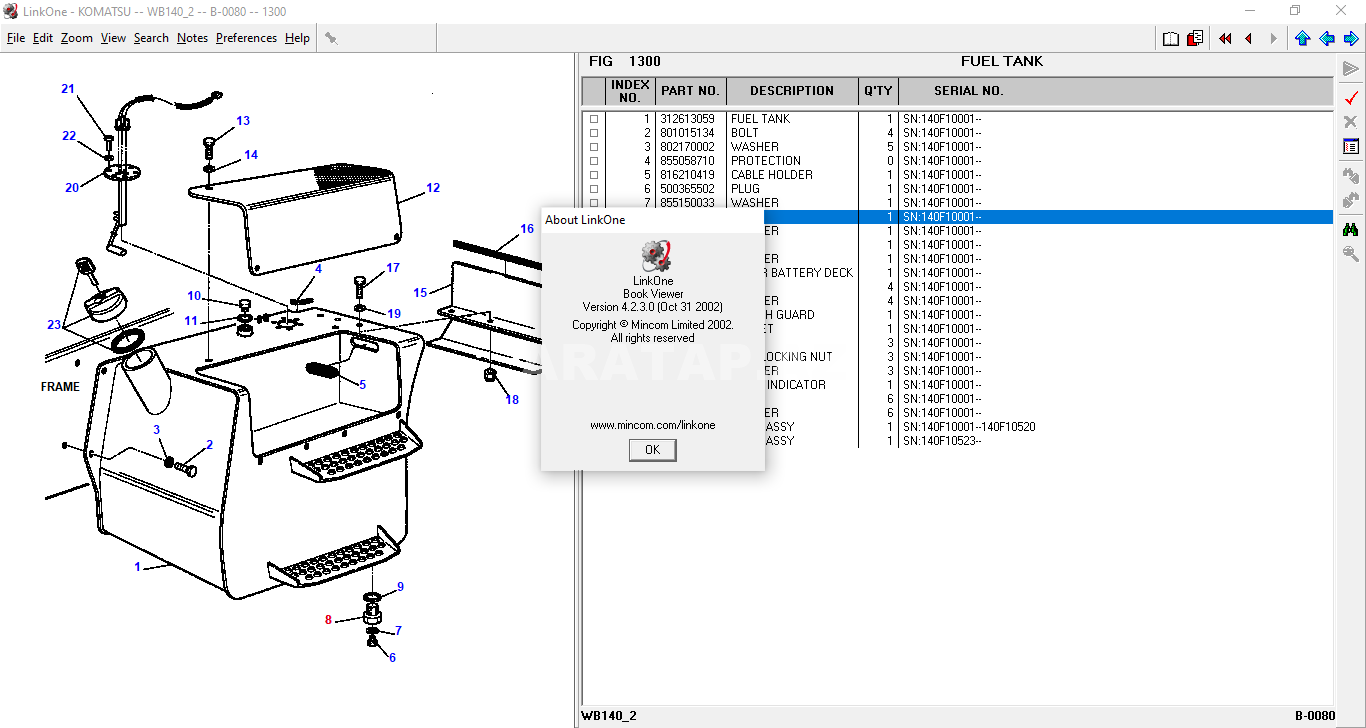
Task: Select the highlighted blue row serial SN:140F10001--
Action: (x=942, y=217)
